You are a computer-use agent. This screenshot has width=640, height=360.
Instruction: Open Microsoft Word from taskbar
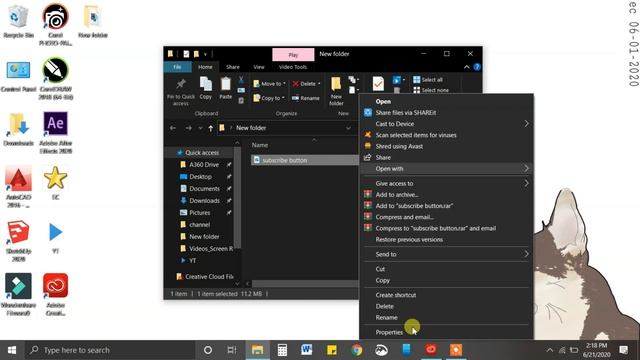pos(307,350)
